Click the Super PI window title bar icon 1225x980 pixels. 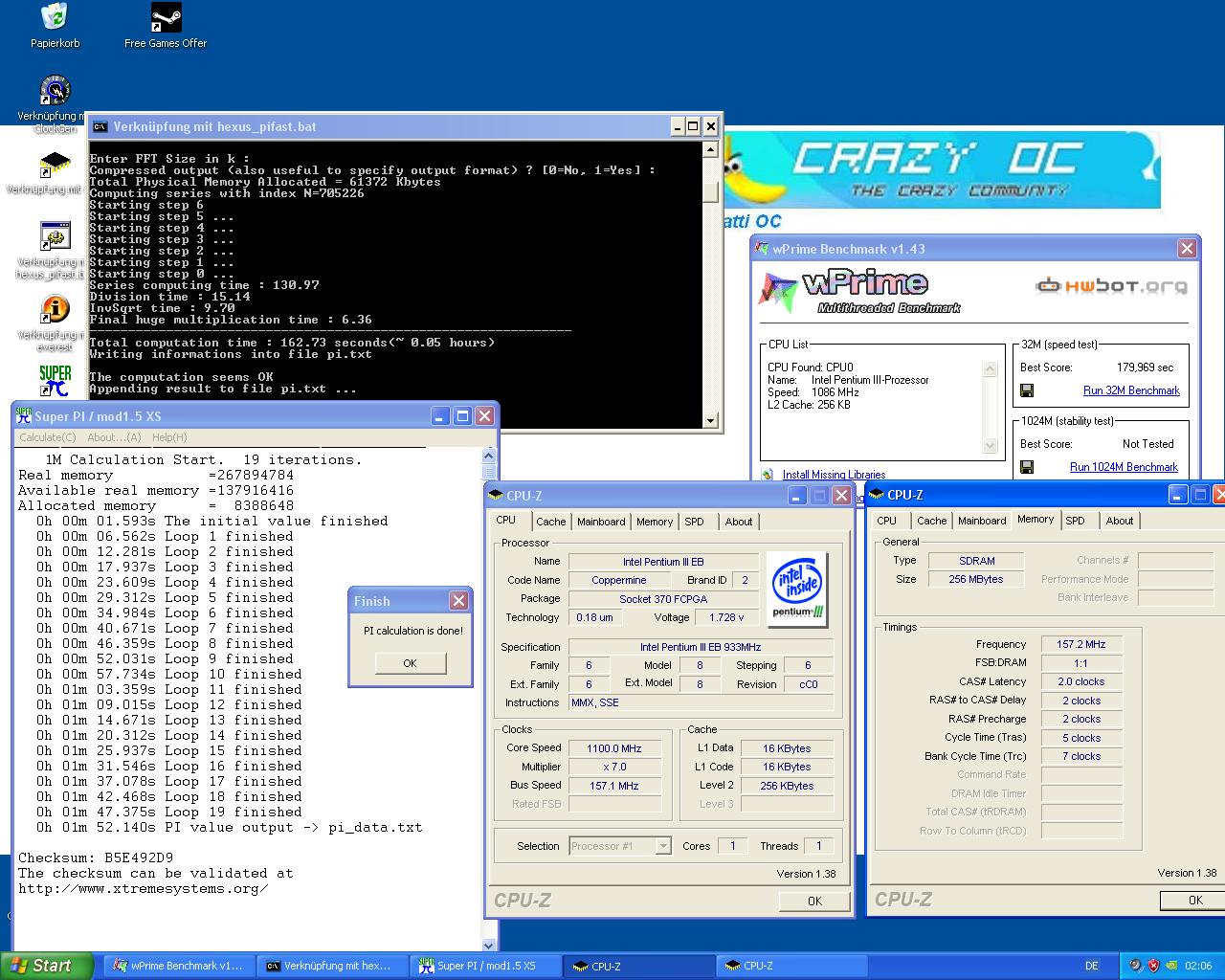pos(24,415)
